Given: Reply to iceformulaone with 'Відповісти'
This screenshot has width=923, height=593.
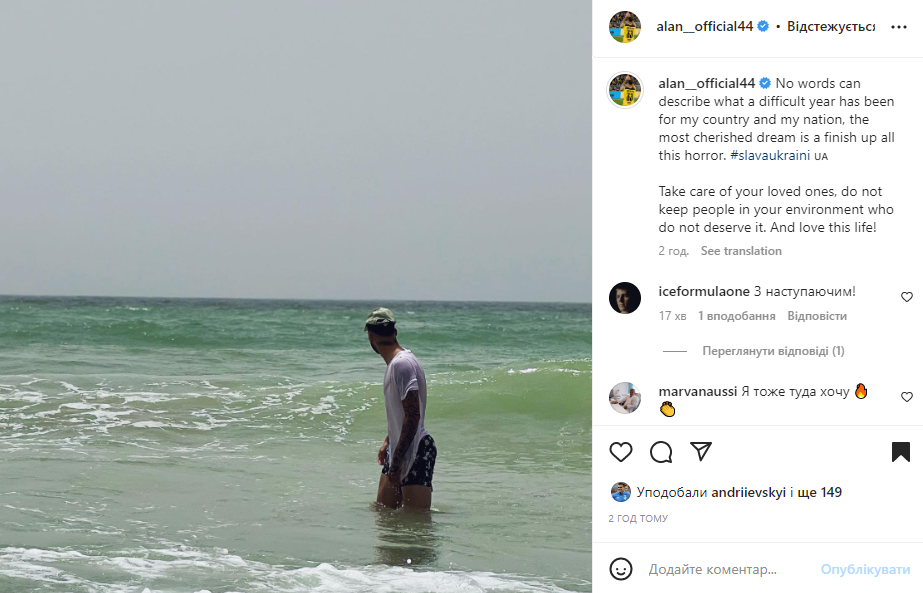Looking at the screenshot, I should click(817, 316).
